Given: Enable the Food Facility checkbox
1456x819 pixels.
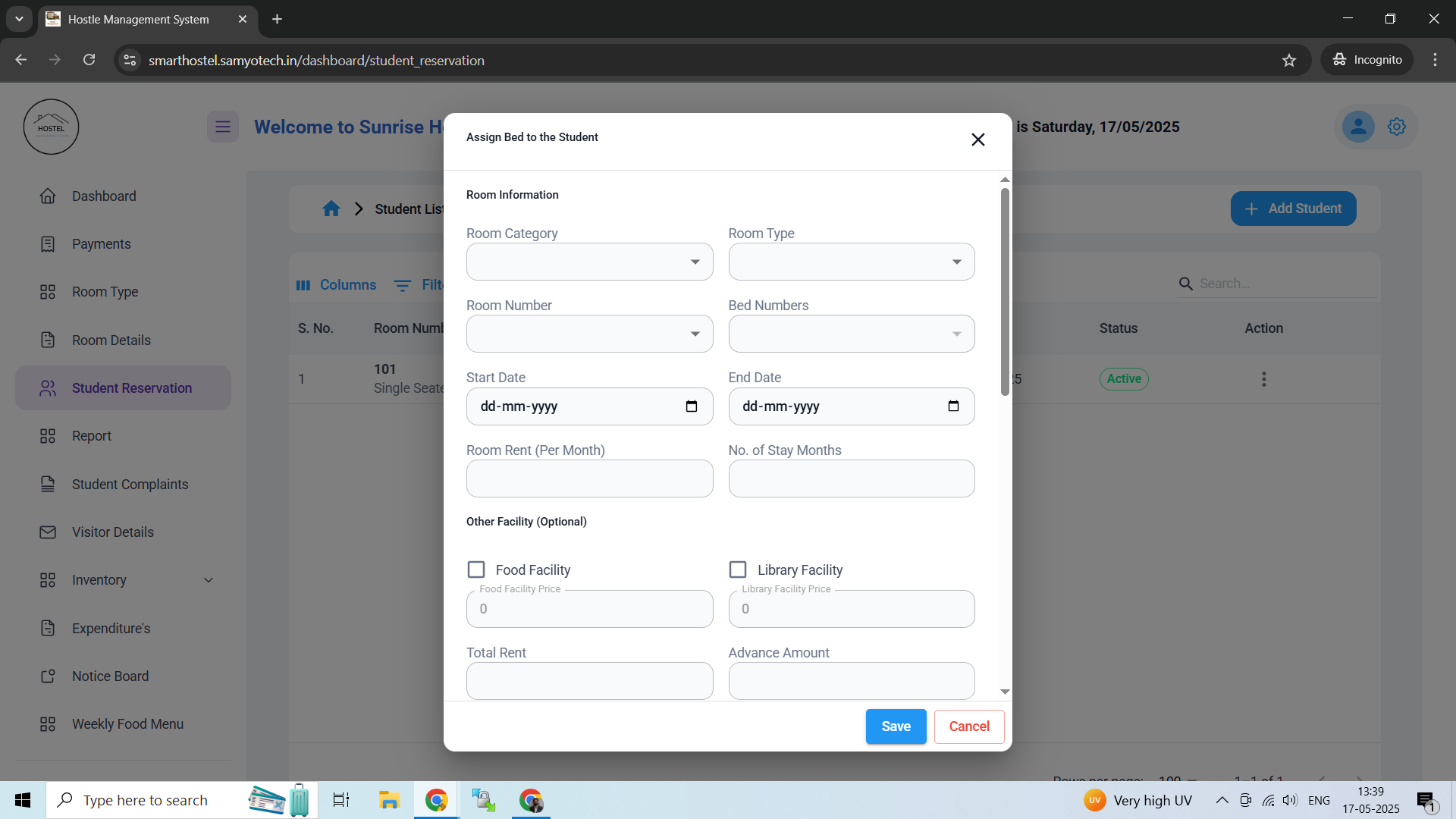Looking at the screenshot, I should tap(476, 569).
